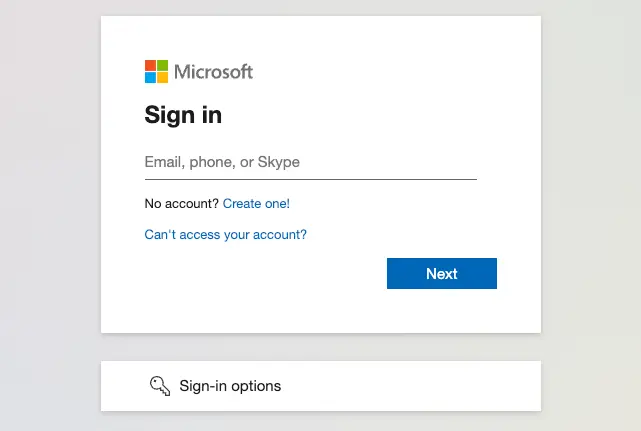Click the green square of Microsoft logo
This screenshot has height=431, width=641.
pyautogui.click(x=163, y=66)
